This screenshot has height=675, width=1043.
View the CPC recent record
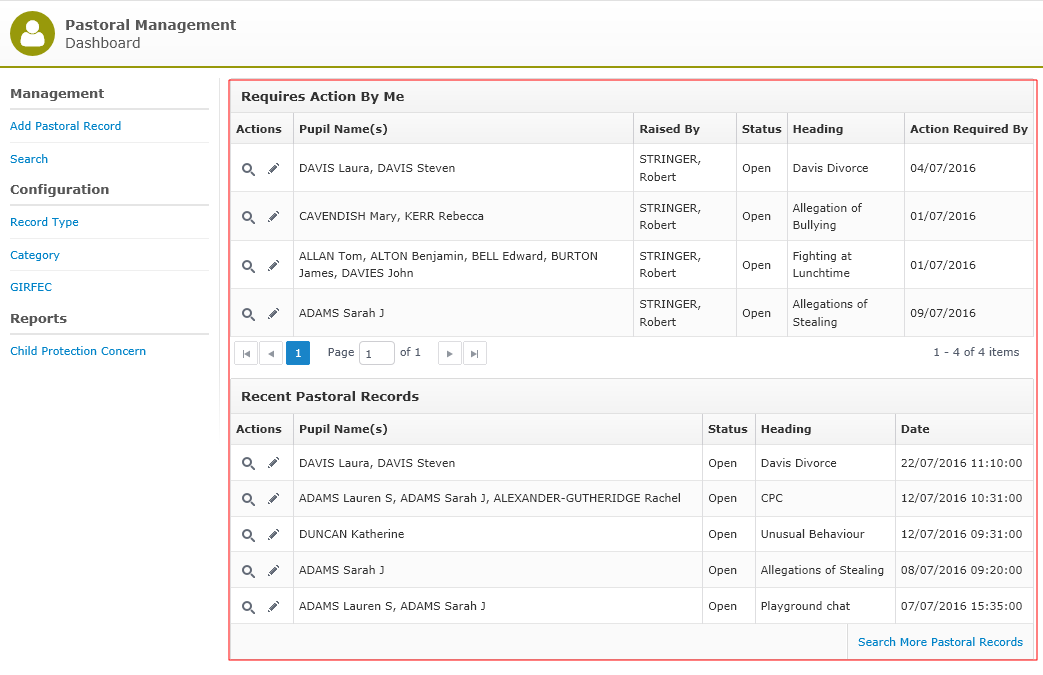248,499
